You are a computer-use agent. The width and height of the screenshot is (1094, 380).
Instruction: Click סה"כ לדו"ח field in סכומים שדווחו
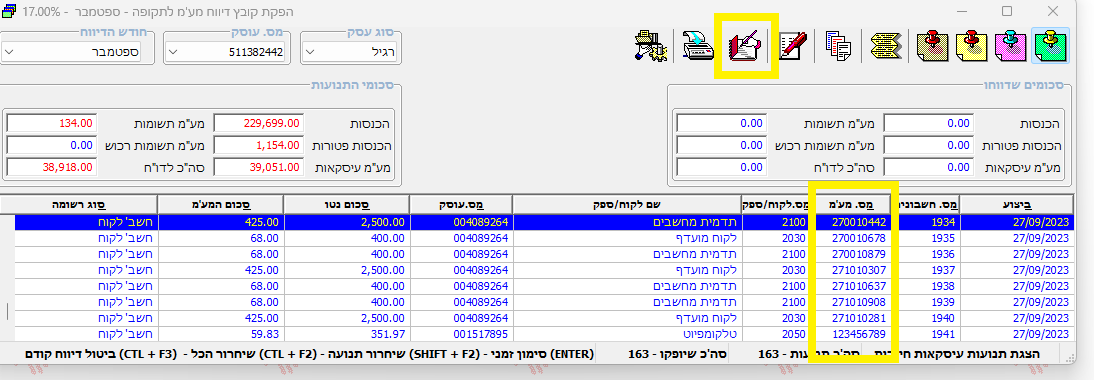pyautogui.click(x=721, y=167)
